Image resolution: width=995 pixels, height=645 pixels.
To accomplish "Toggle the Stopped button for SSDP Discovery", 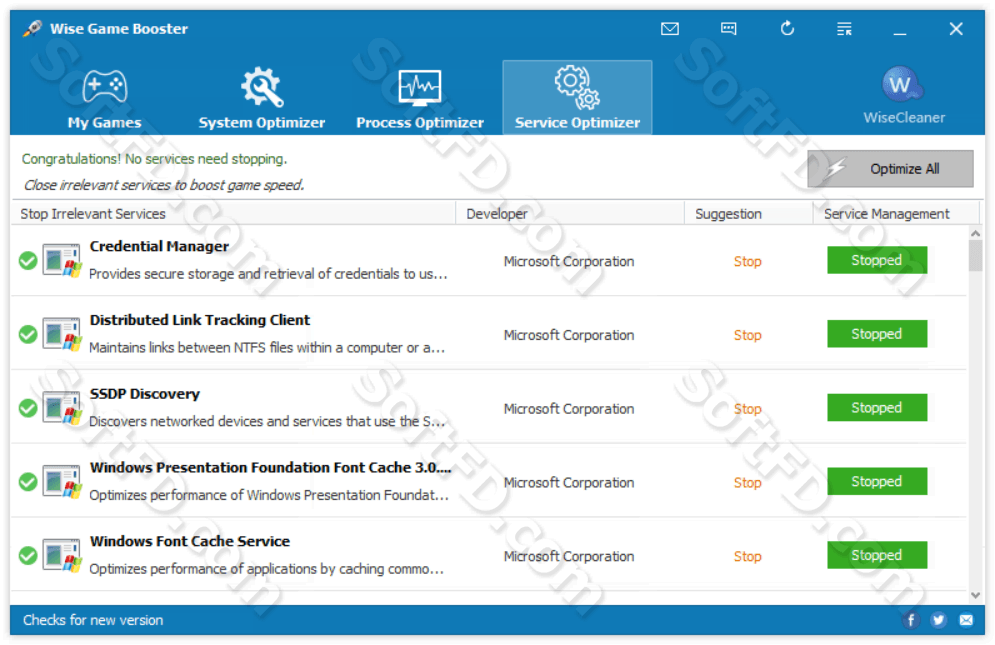I will tap(877, 408).
